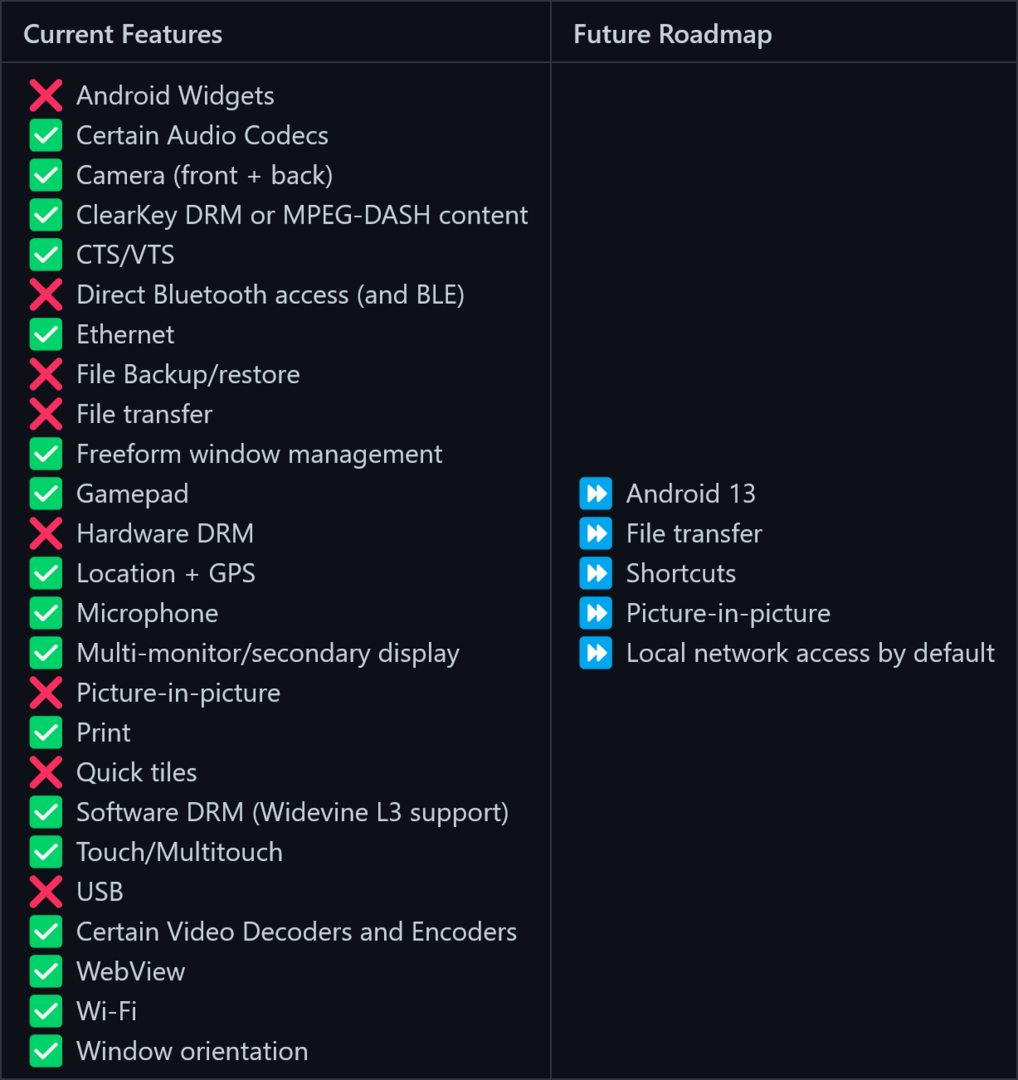Click the fast-forward icon beside Local network access
This screenshot has height=1080, width=1018.
click(x=596, y=654)
